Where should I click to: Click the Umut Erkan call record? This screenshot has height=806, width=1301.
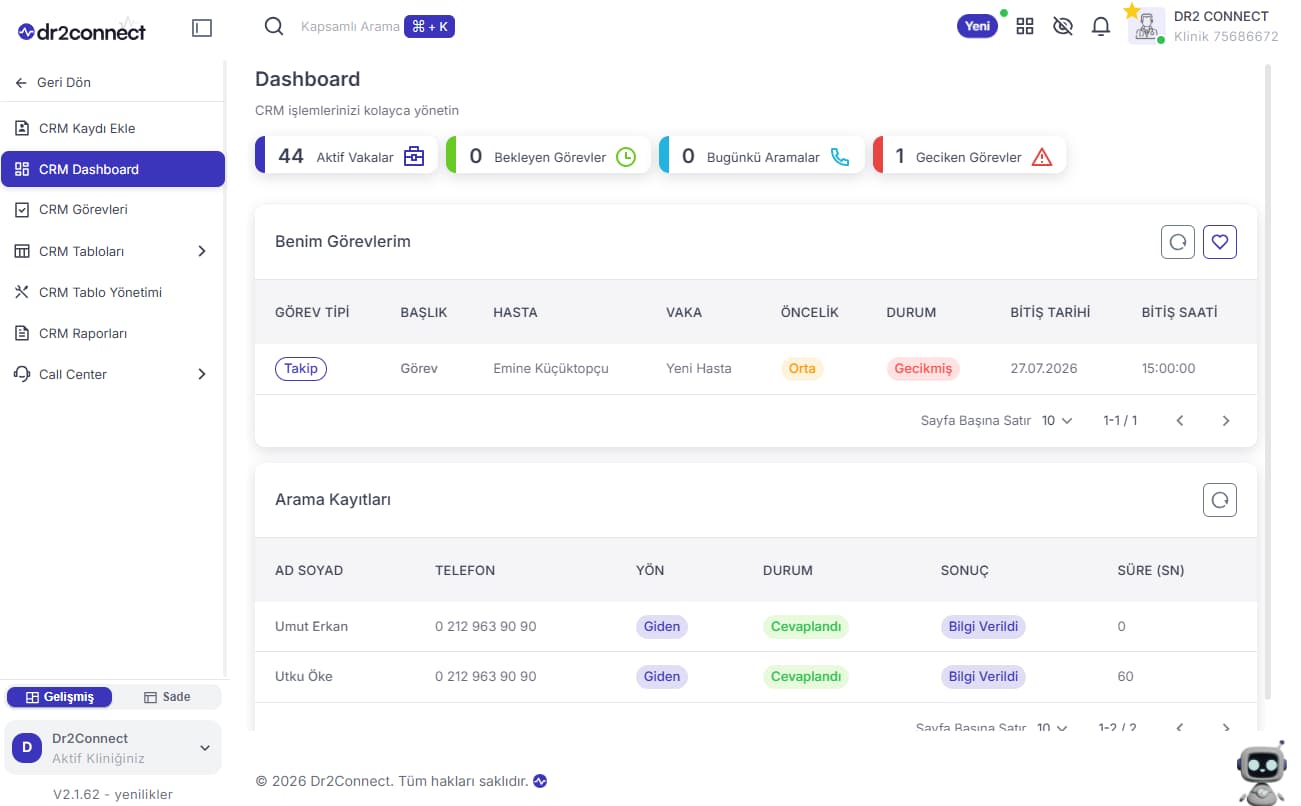click(x=312, y=627)
